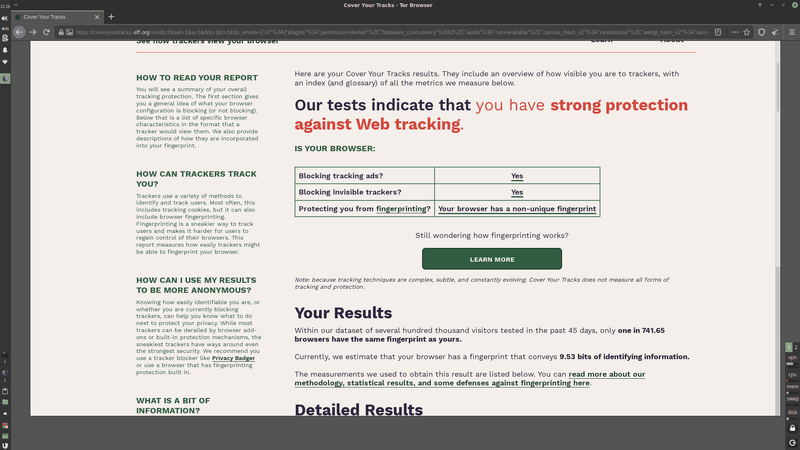This screenshot has height=450, width=800.
Task: Open a new browser tab
Action: [111, 17]
